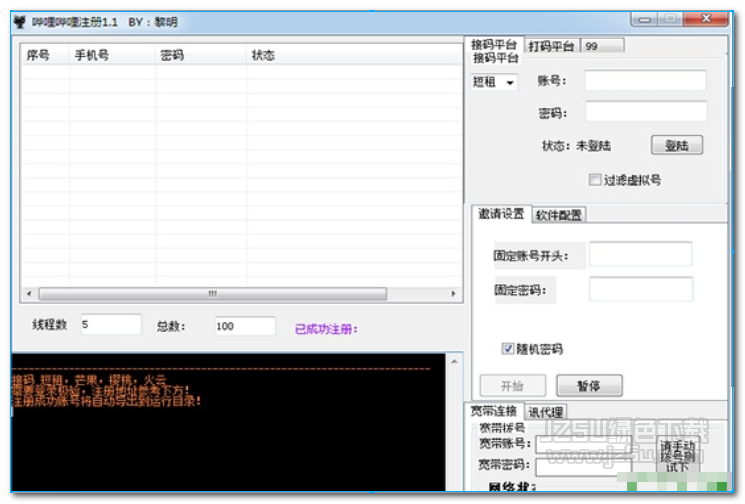745x504 pixels.
Task: Click the 状态 column header
Action: click(x=354, y=55)
